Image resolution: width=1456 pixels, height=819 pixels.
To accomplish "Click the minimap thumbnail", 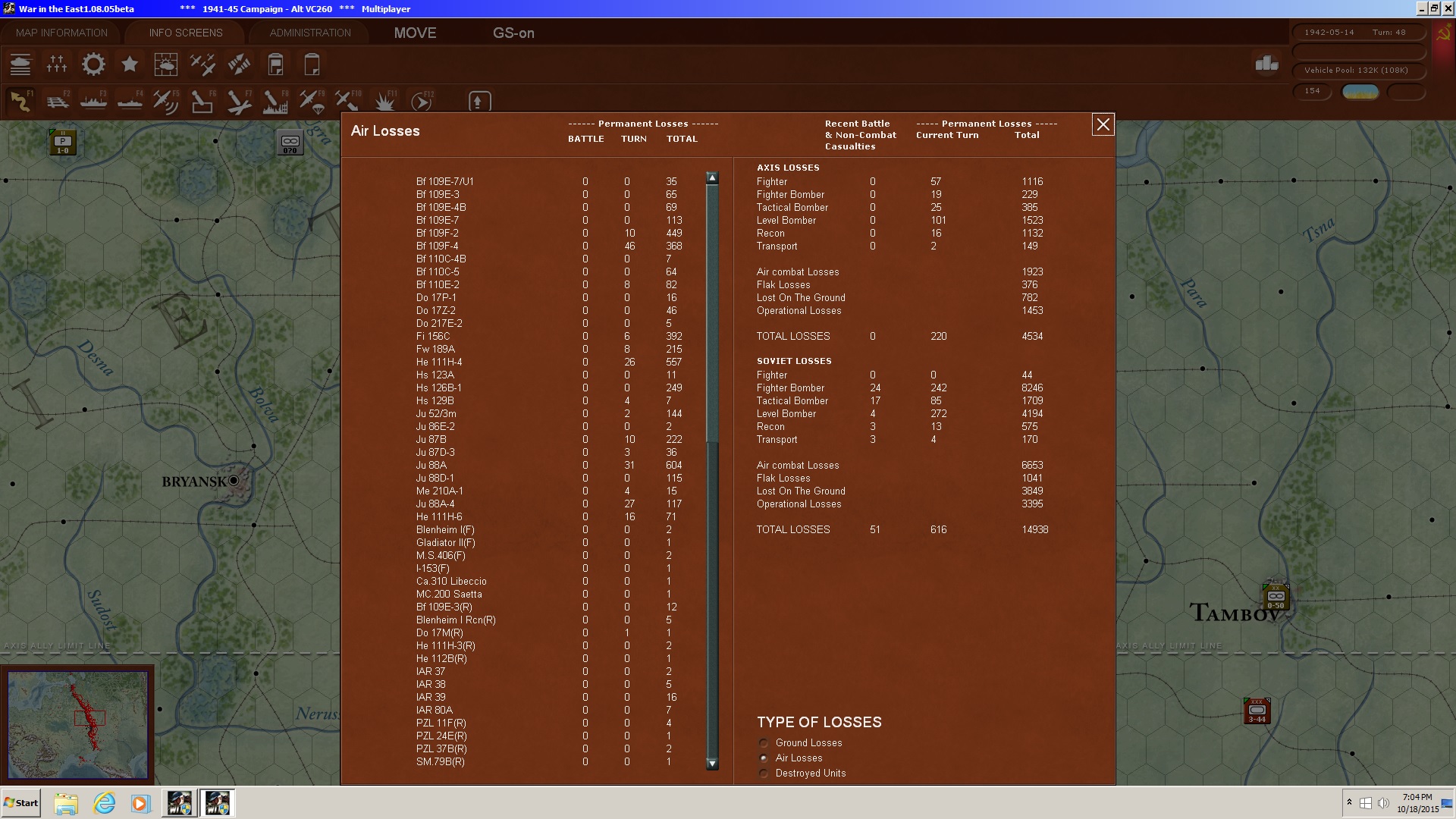I will tap(77, 724).
